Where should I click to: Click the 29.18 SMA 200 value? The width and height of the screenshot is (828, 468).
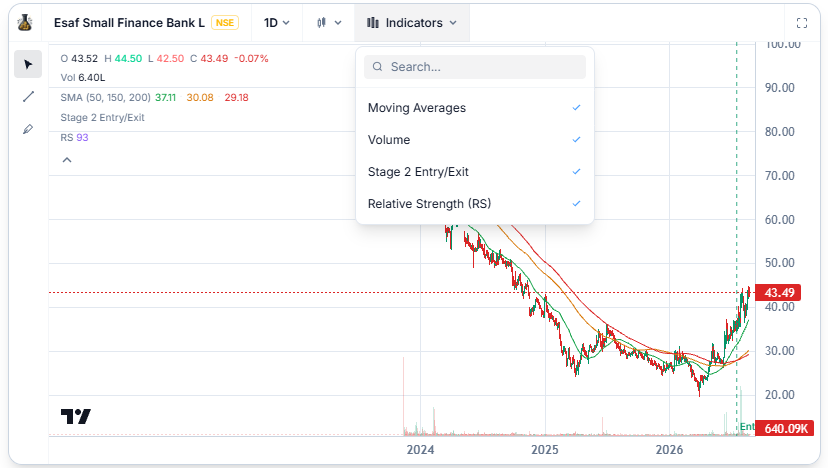pyautogui.click(x=236, y=97)
